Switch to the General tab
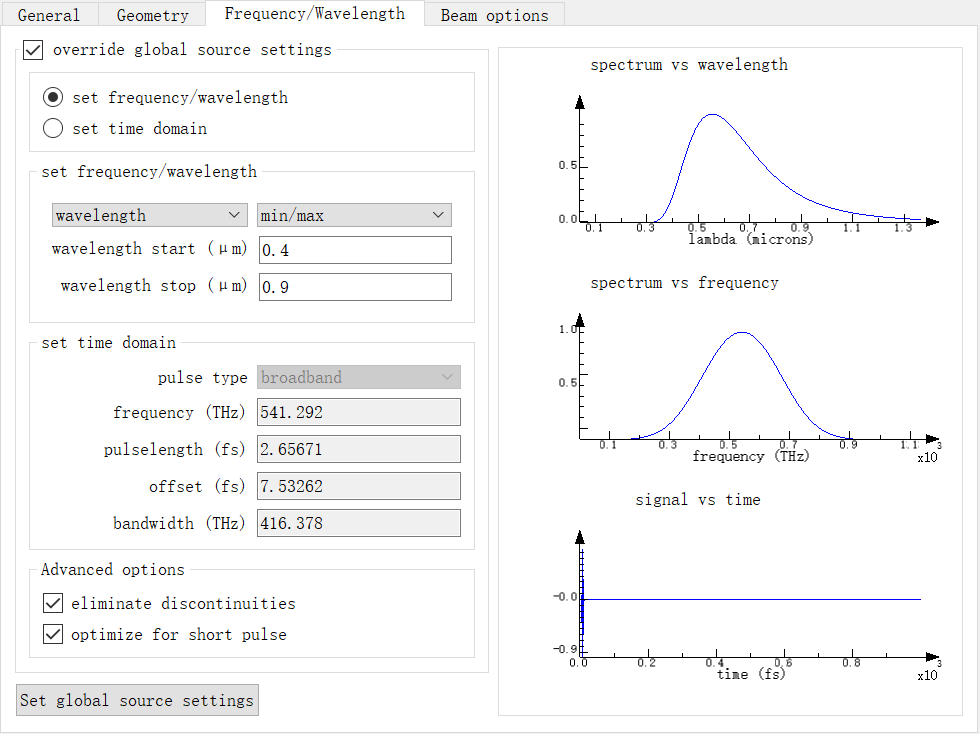 point(49,15)
